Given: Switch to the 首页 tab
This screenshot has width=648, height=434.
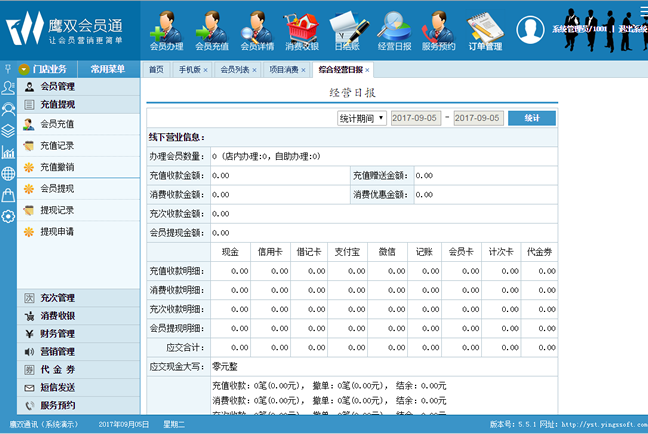Looking at the screenshot, I should coord(156,70).
